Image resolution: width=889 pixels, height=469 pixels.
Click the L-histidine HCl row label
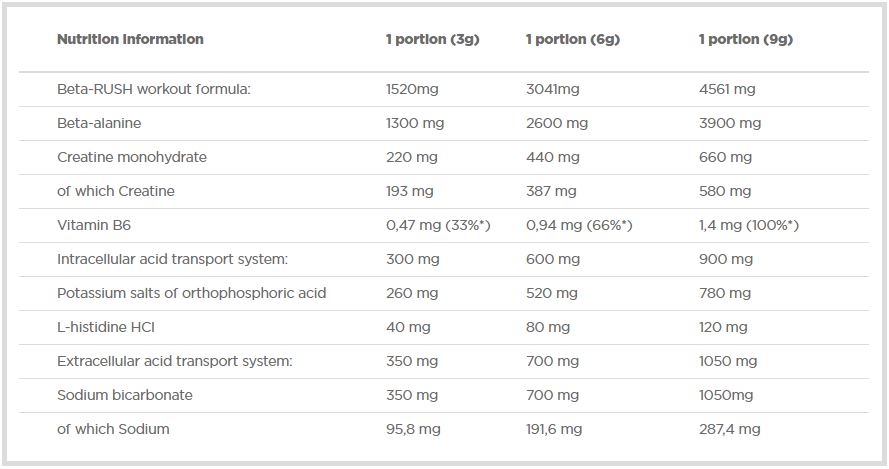(x=105, y=327)
